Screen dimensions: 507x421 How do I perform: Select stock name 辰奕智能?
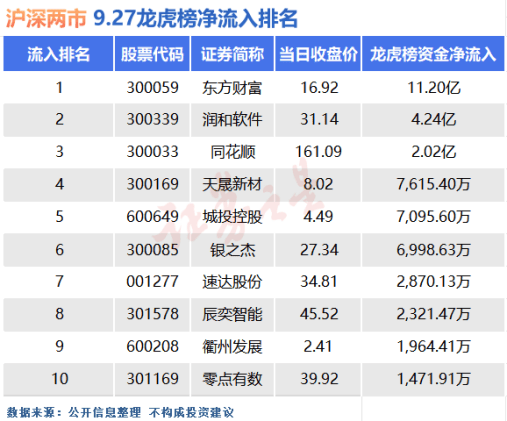[232, 314]
